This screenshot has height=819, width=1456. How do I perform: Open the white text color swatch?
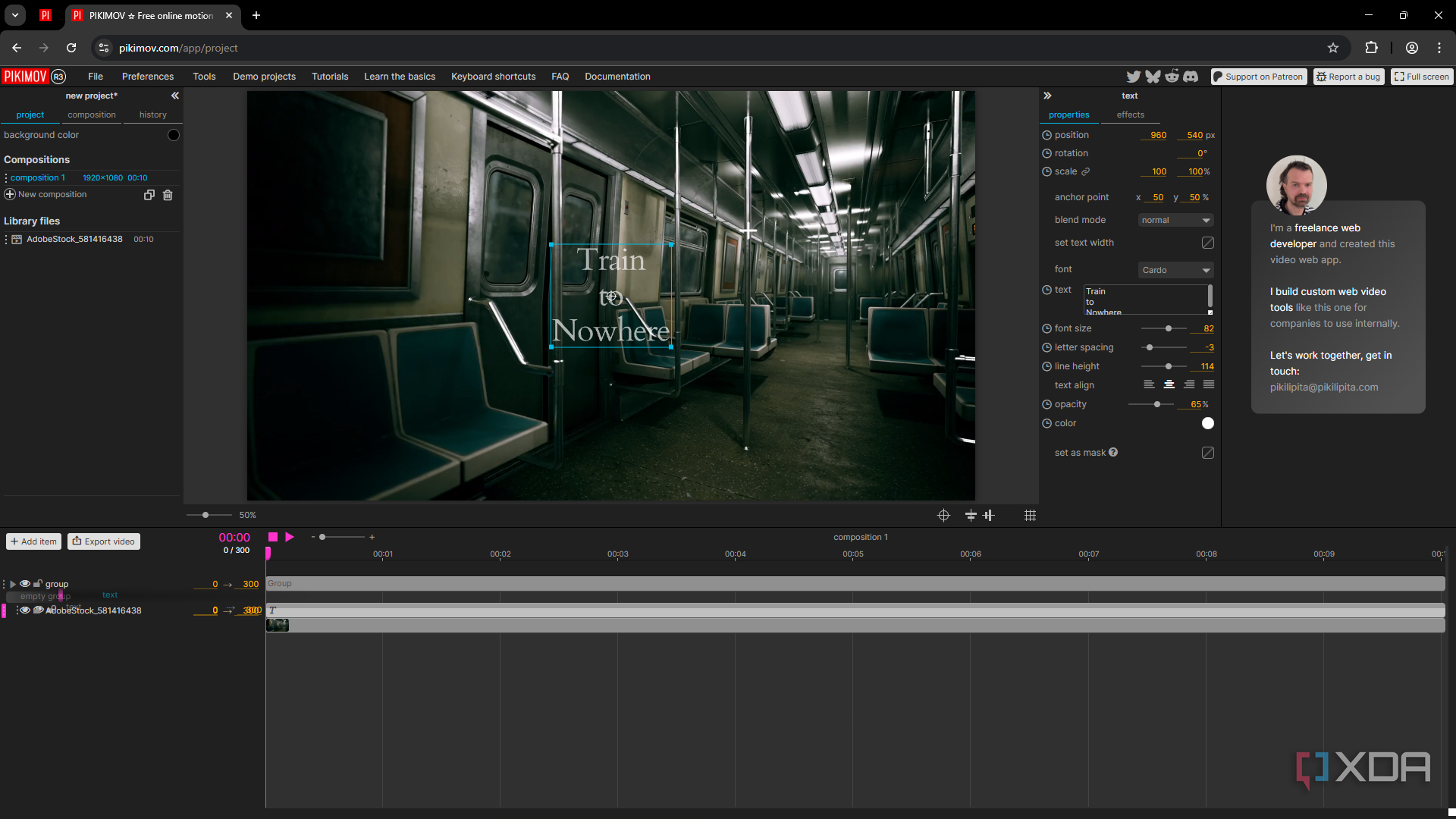[1208, 423]
